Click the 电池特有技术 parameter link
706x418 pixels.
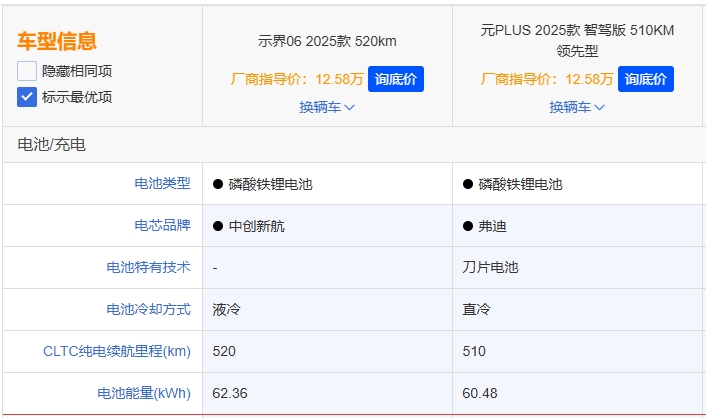tap(149, 267)
